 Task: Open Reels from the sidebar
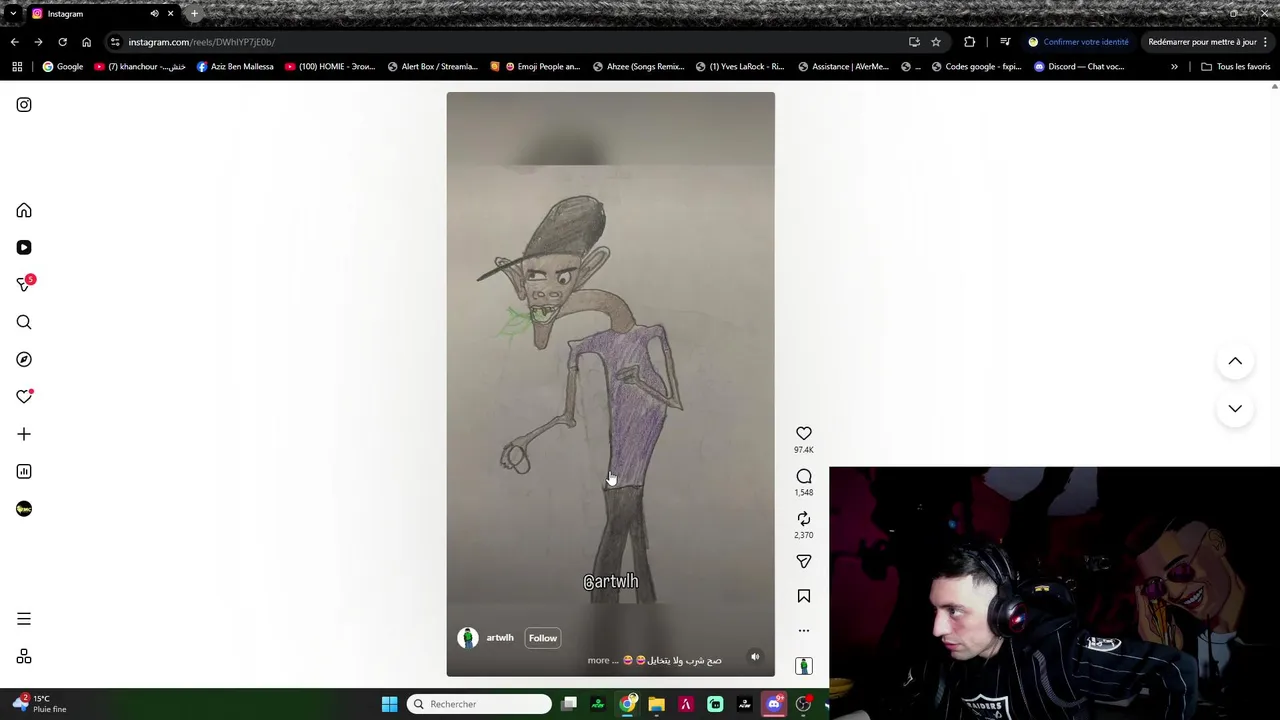click(x=24, y=248)
